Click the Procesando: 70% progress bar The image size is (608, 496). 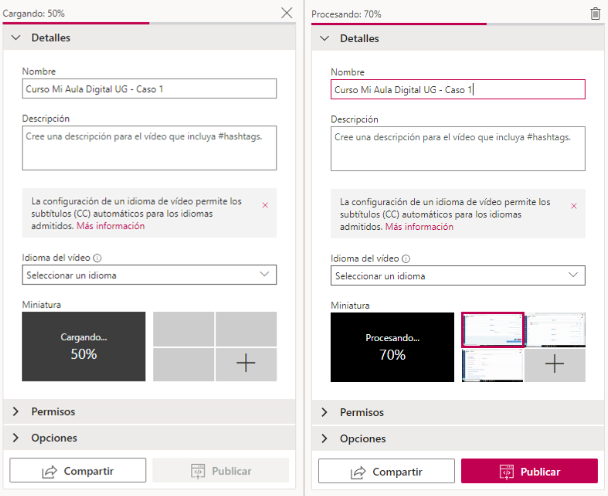[x=458, y=24]
